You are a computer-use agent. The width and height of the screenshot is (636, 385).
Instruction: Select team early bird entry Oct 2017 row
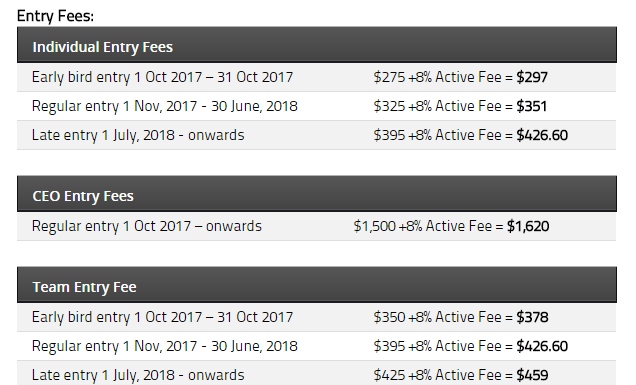pos(316,317)
